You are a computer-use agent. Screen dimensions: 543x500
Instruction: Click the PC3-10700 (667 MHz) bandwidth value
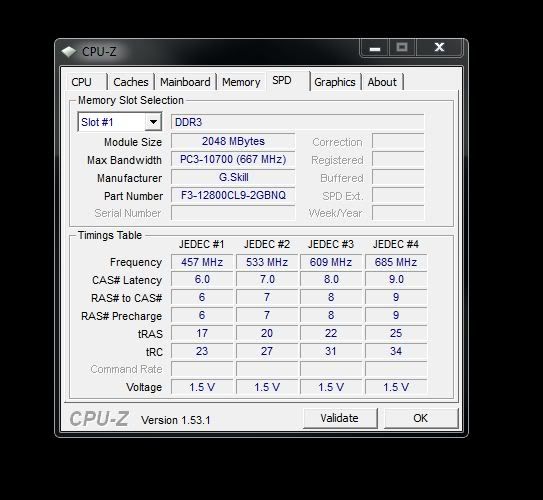(233, 159)
